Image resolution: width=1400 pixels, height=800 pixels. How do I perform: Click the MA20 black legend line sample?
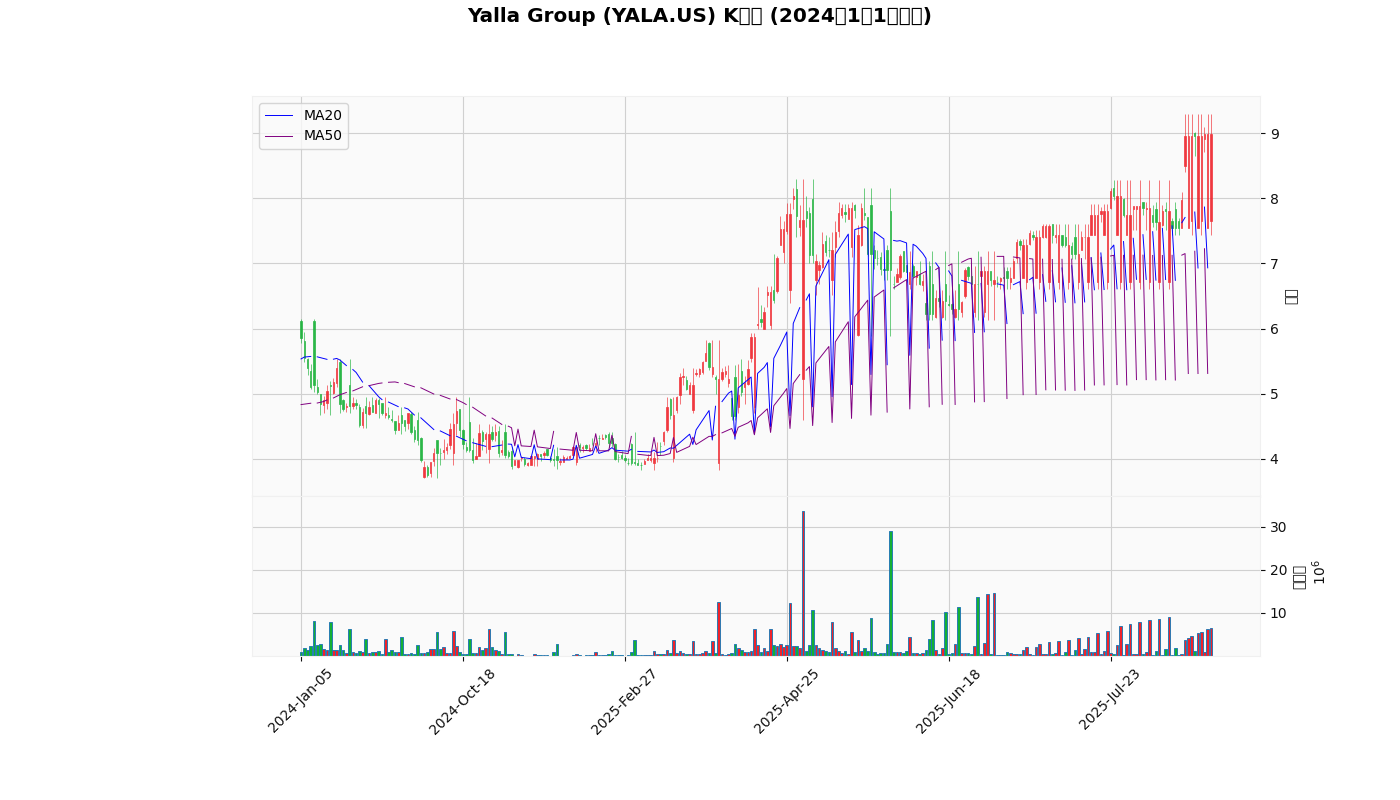(280, 116)
